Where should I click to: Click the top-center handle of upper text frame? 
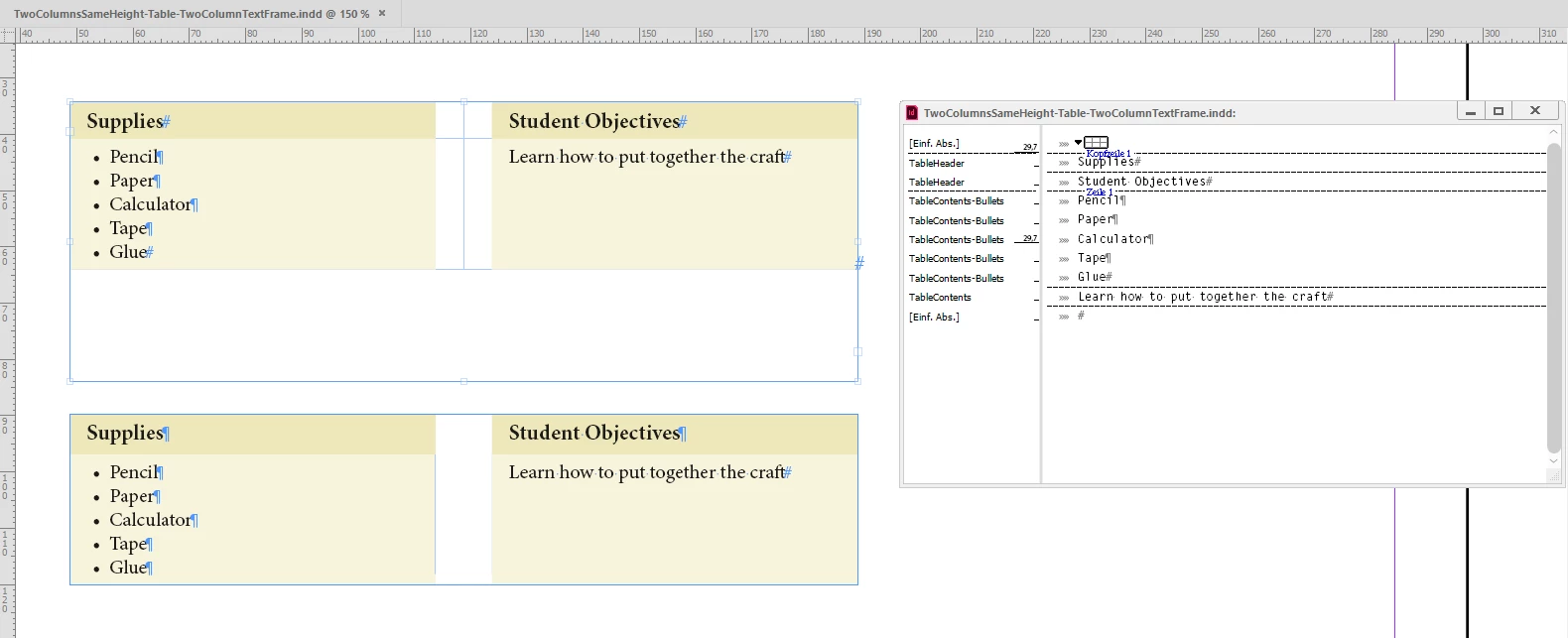click(463, 101)
